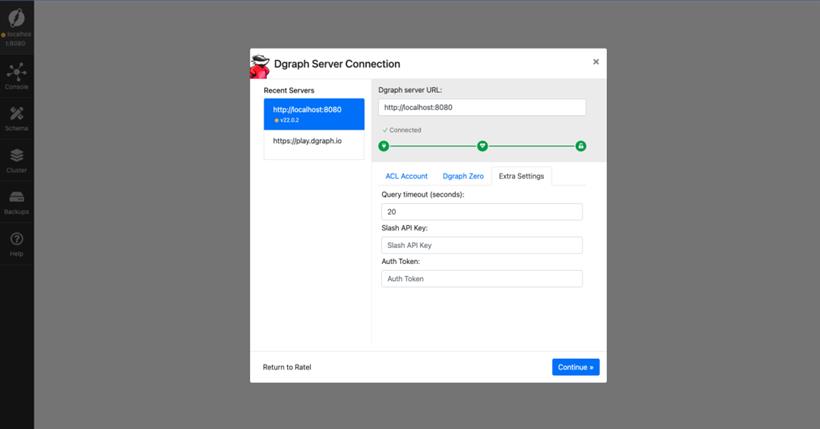Open the Schema tool icon
Image resolution: width=820 pixels, height=429 pixels.
(x=17, y=114)
